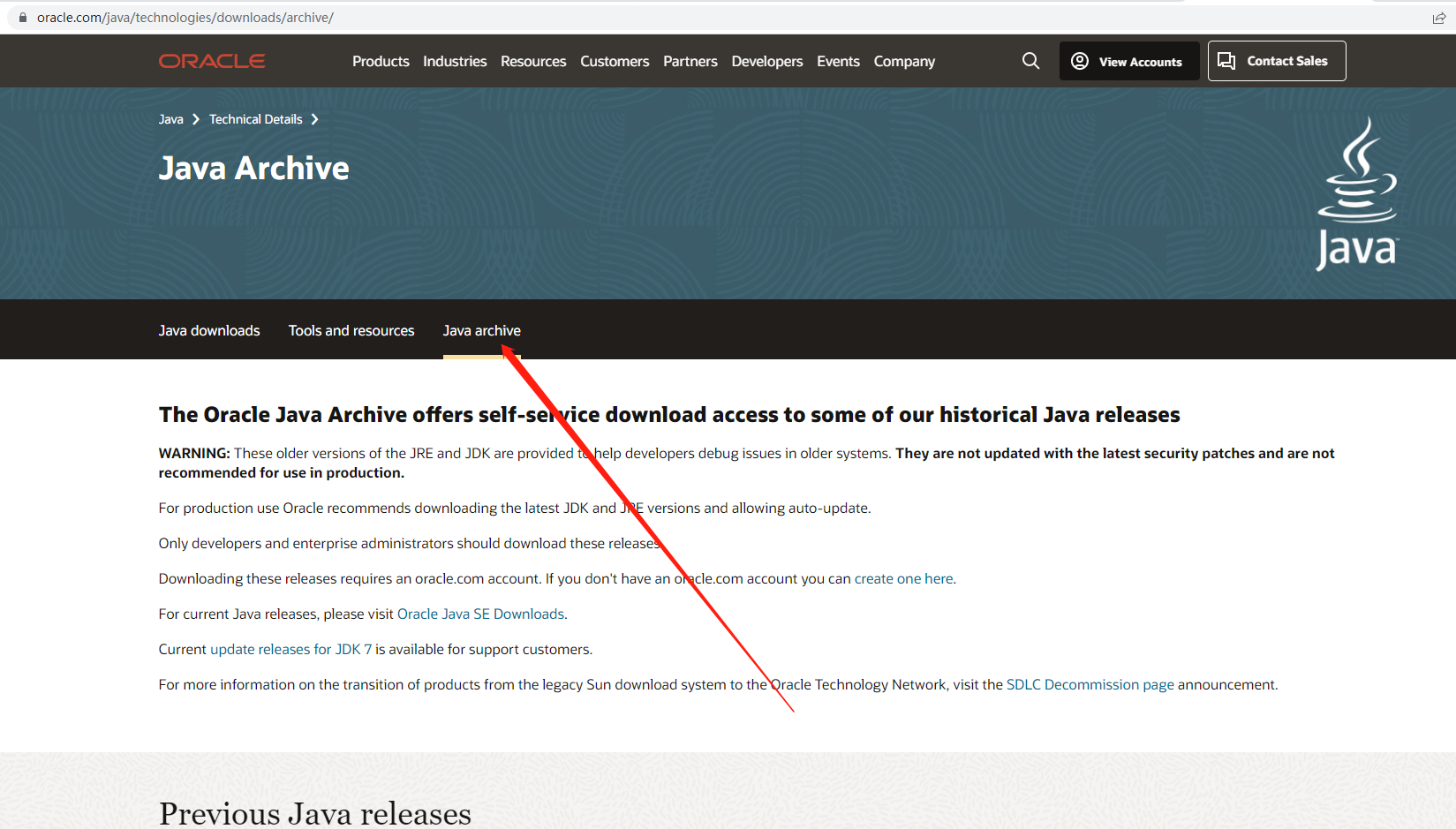This screenshot has height=829, width=1456.
Task: Open the Customers menu
Action: coord(615,61)
